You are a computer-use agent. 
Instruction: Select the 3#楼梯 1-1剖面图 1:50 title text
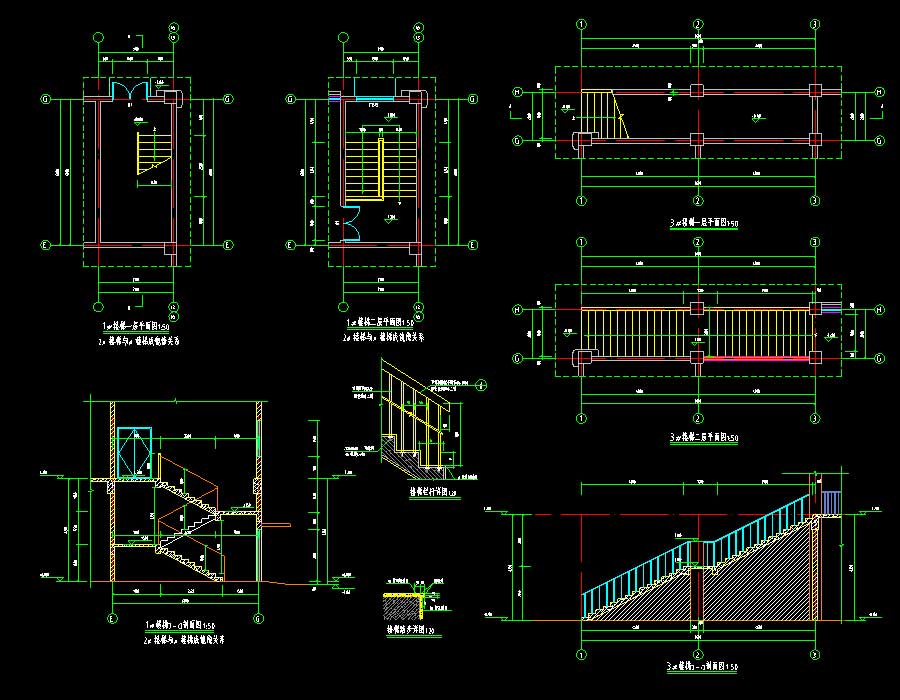click(x=702, y=667)
